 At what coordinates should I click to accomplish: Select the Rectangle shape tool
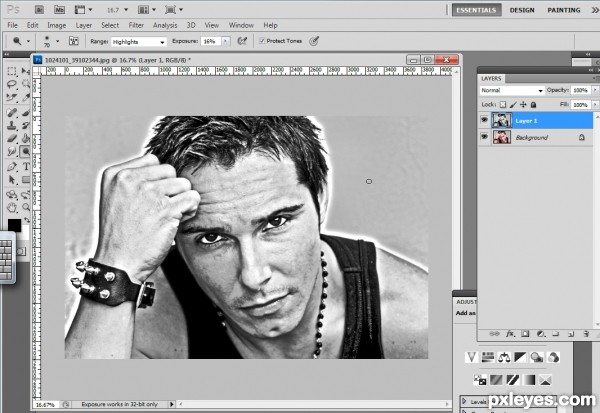click(x=26, y=180)
